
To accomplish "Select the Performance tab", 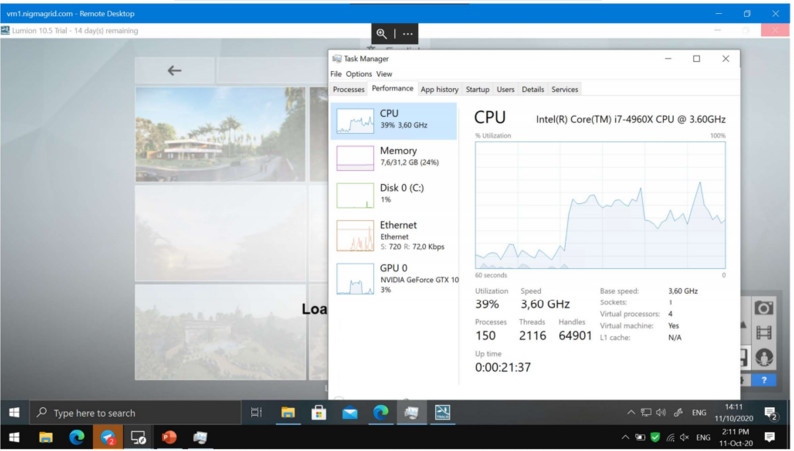I will tap(394, 89).
